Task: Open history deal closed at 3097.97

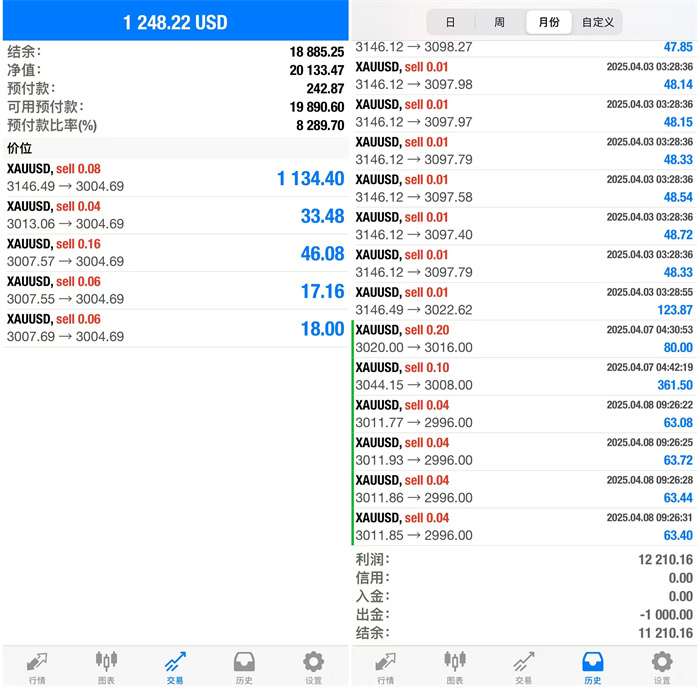Action: [524, 113]
